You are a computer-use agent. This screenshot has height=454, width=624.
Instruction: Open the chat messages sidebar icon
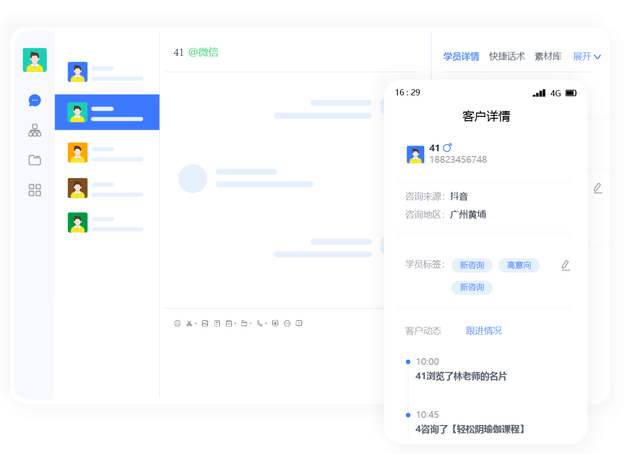pyautogui.click(x=35, y=100)
